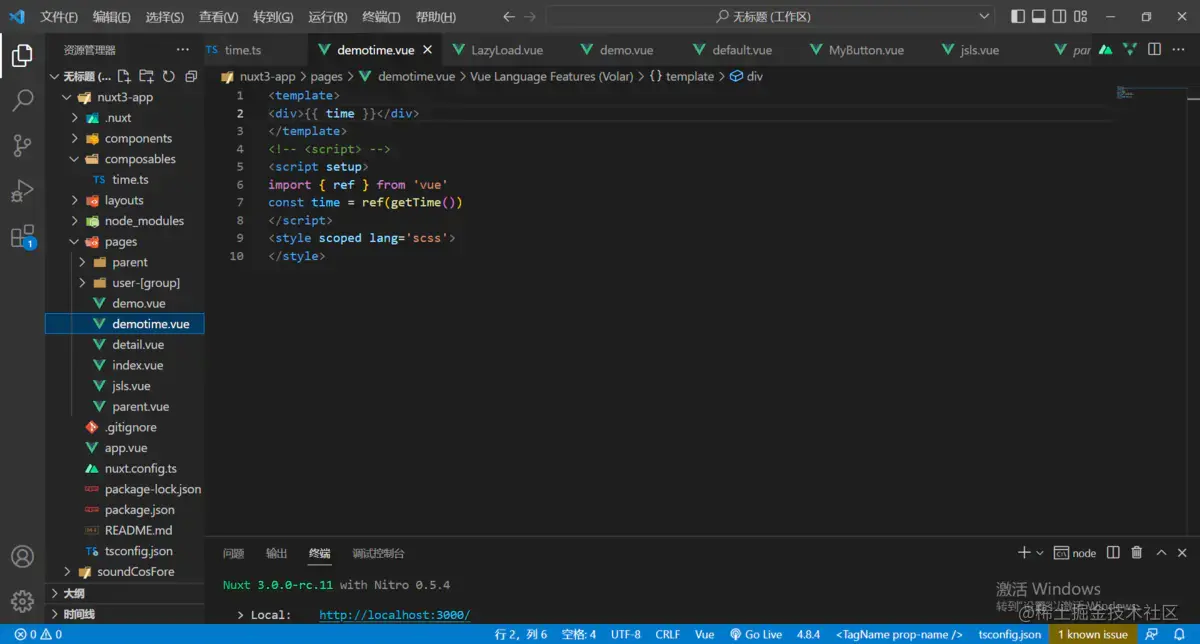Open the Run and Debug view
1200x644 pixels.
click(x=22, y=191)
